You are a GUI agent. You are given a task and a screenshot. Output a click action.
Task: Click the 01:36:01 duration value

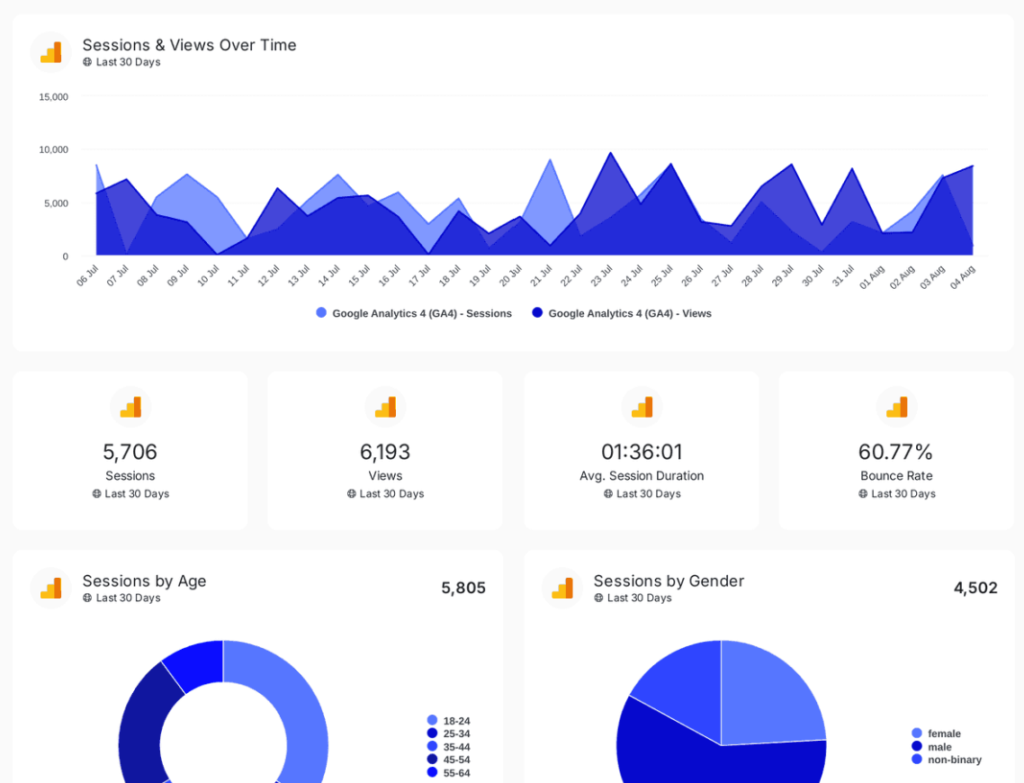tap(642, 452)
